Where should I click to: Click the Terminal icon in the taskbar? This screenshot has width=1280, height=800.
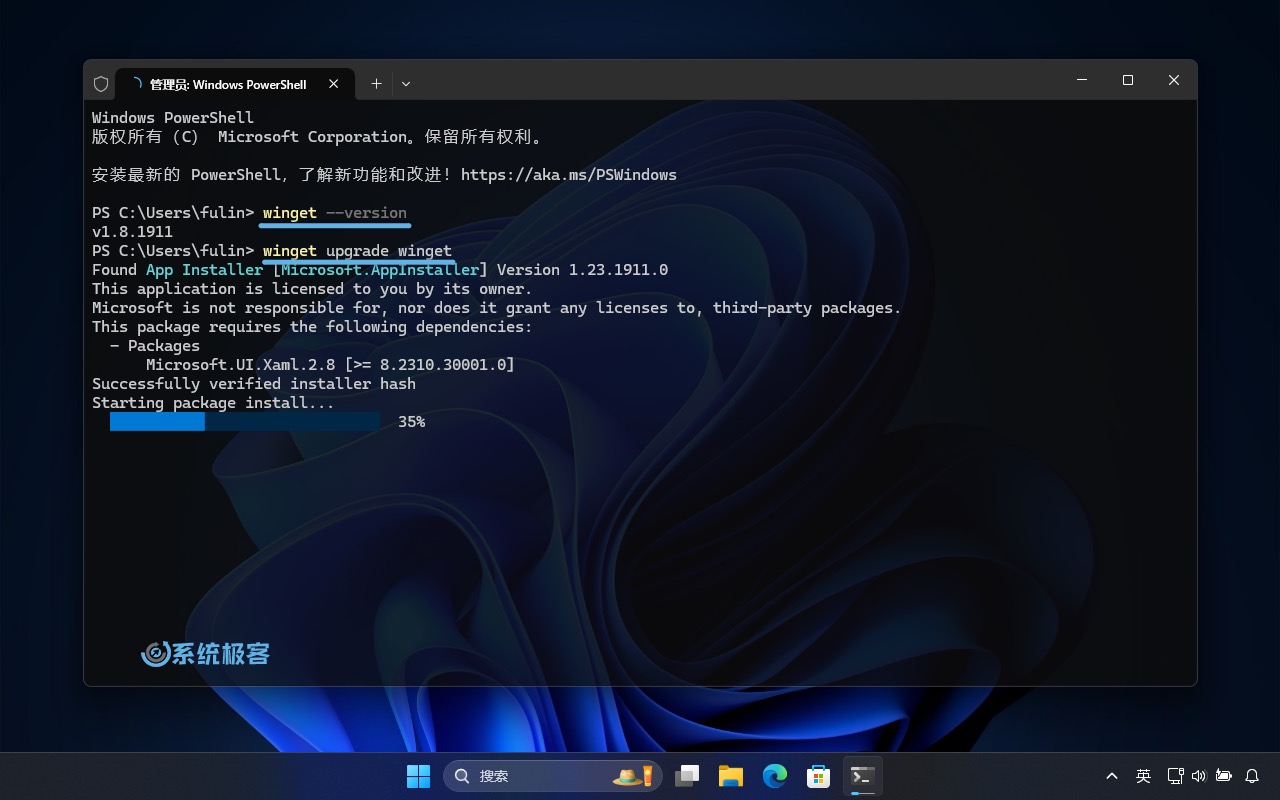(862, 776)
